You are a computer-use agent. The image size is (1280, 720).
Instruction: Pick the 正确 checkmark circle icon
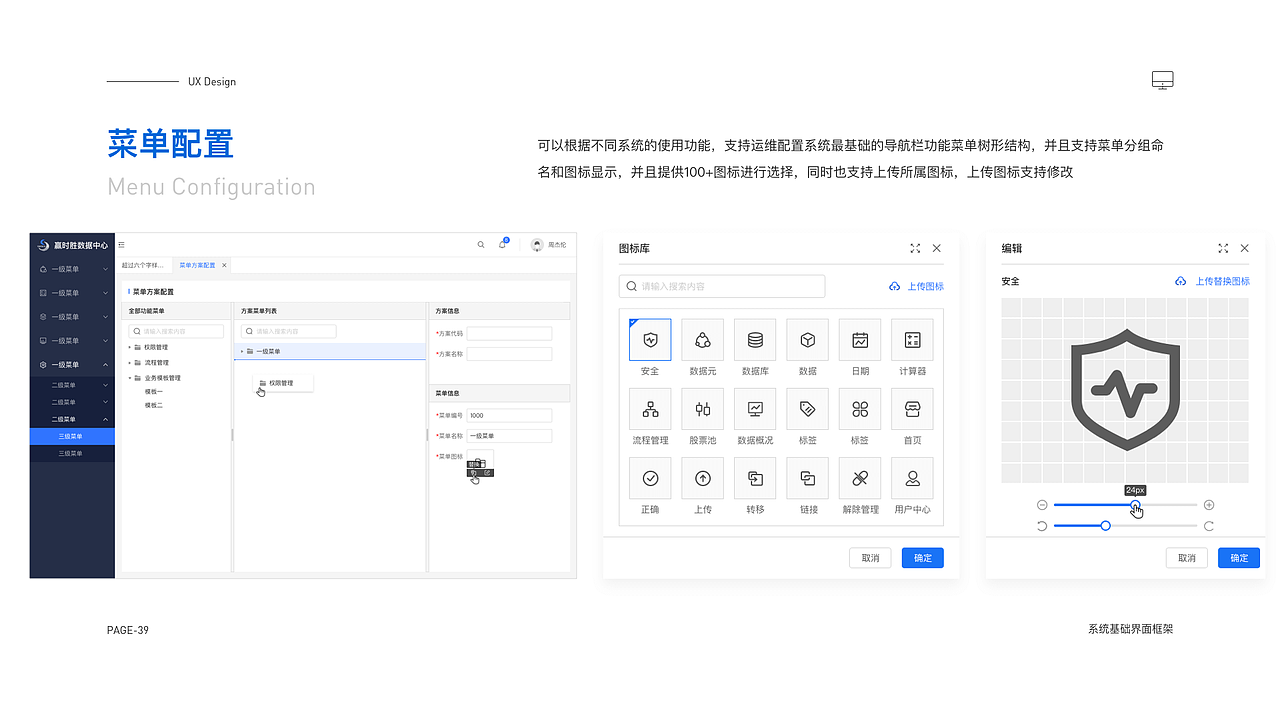click(x=650, y=478)
